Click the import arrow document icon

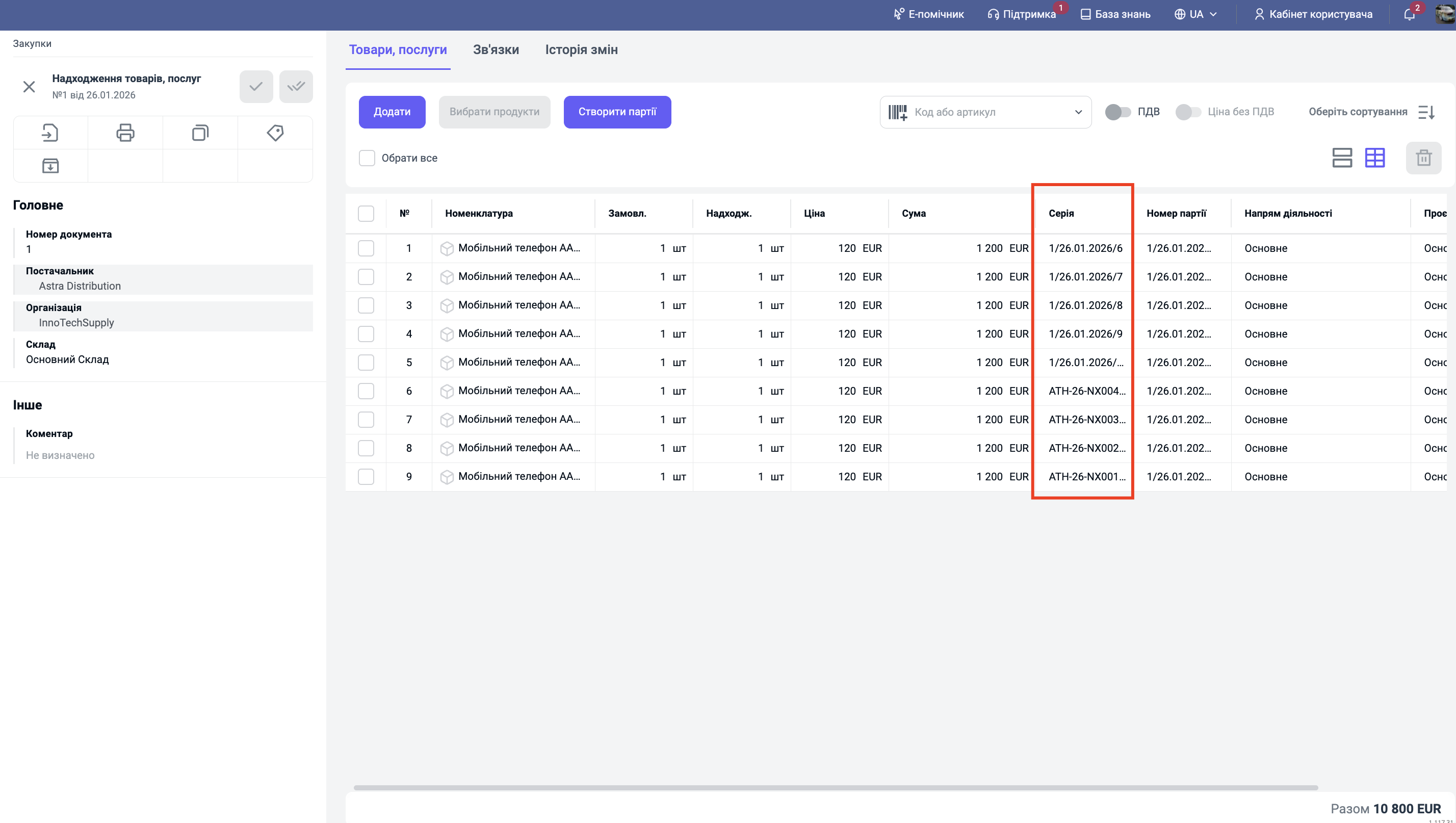coord(50,133)
